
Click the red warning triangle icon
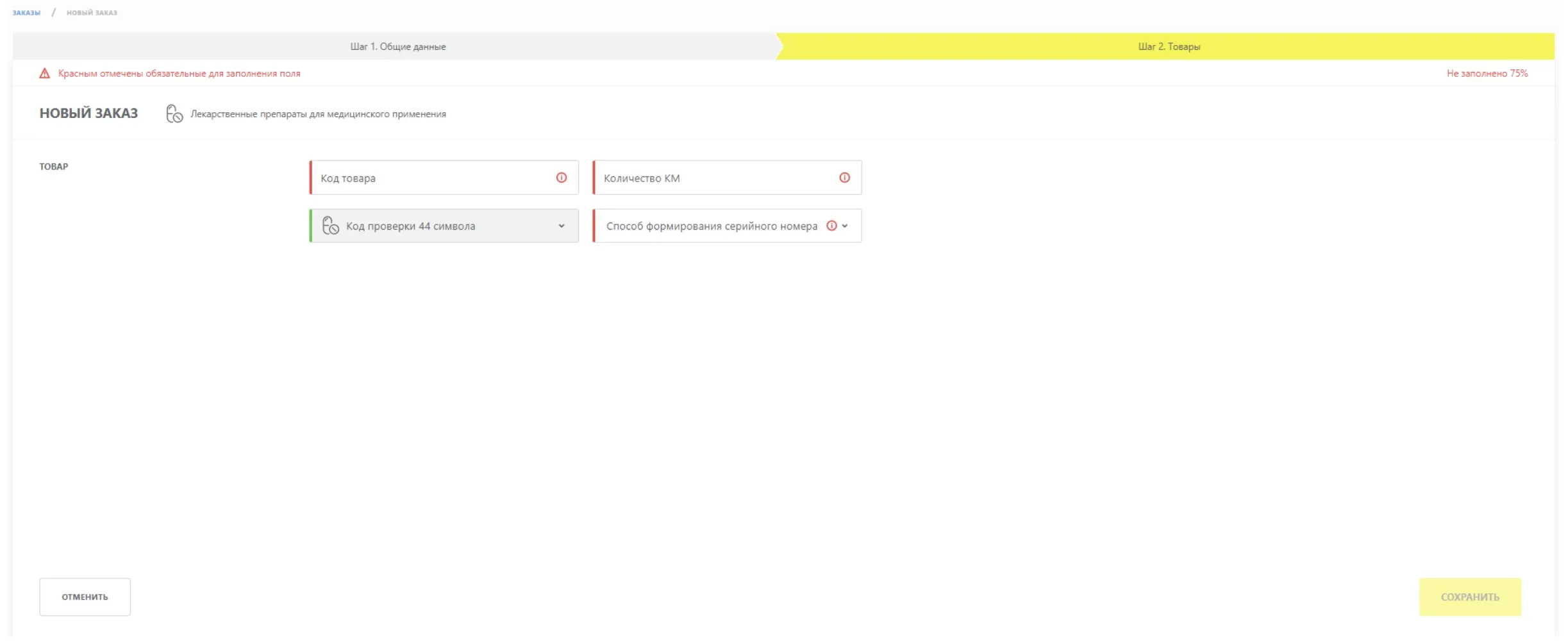44,74
